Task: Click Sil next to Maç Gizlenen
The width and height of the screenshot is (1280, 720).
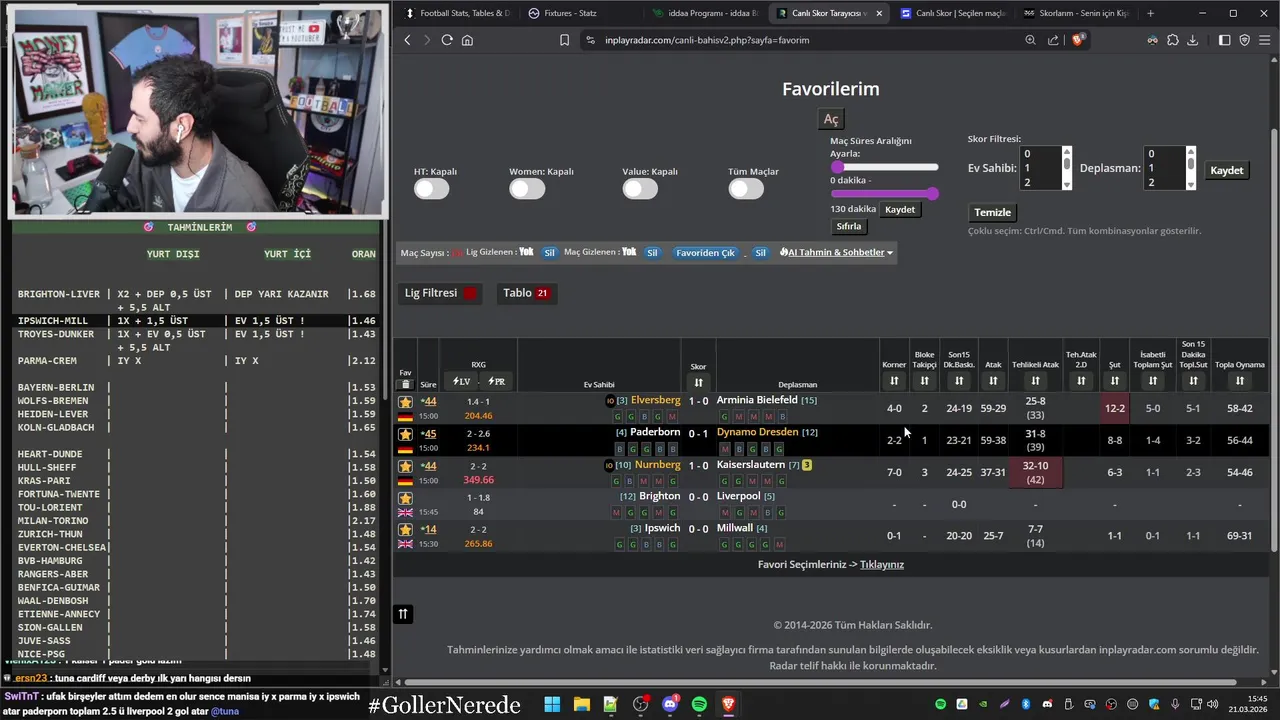Action: coord(652,253)
